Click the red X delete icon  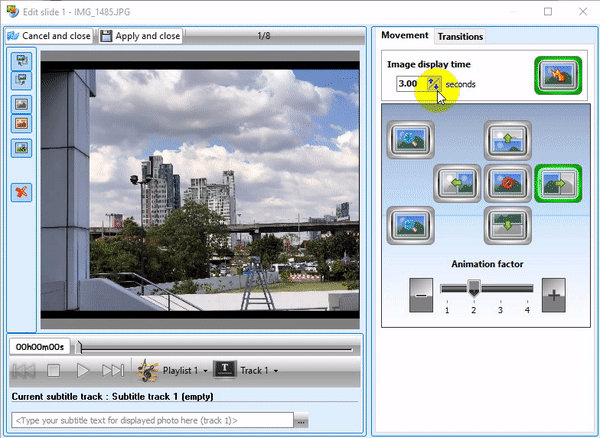pyautogui.click(x=21, y=192)
